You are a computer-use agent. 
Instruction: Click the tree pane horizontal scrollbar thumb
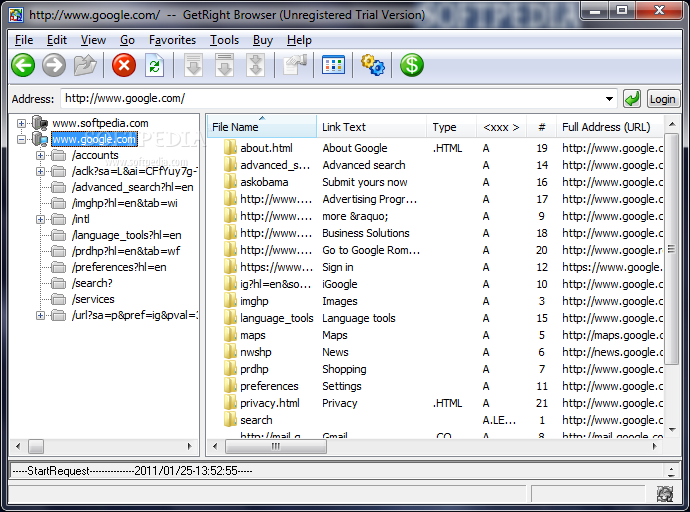pos(36,446)
